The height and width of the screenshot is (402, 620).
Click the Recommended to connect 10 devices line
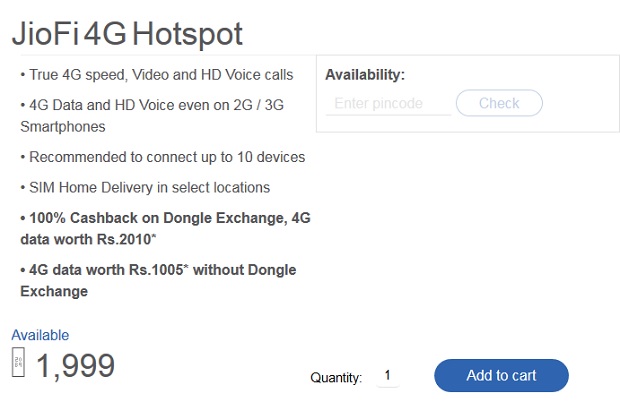(x=163, y=157)
